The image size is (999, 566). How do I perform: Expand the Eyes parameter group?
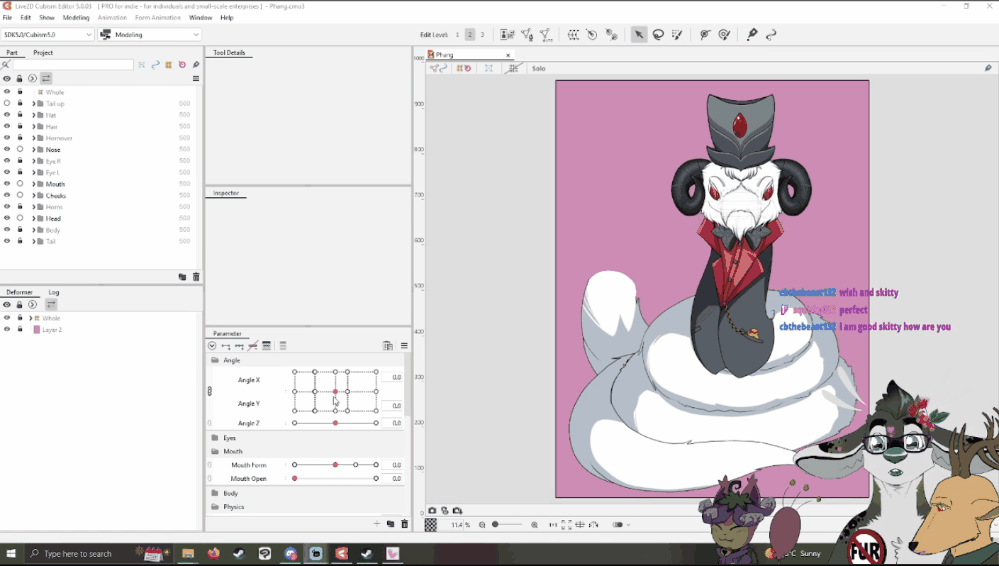215,438
